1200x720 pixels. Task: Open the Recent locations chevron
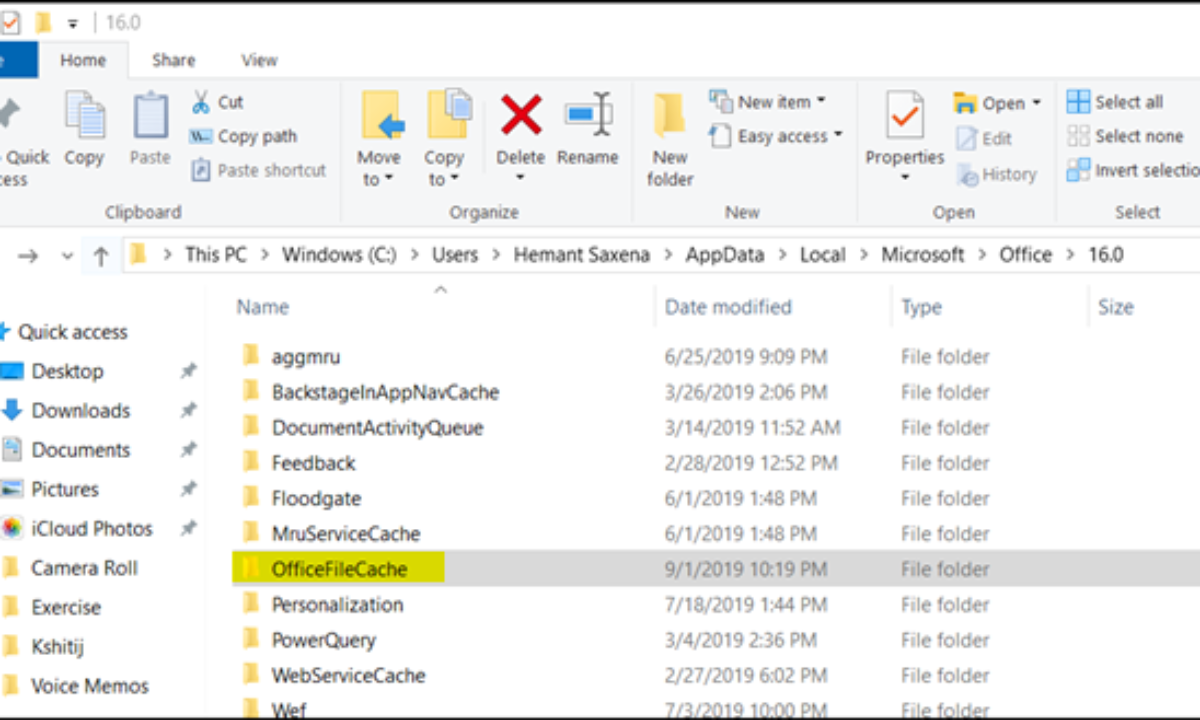coord(67,256)
